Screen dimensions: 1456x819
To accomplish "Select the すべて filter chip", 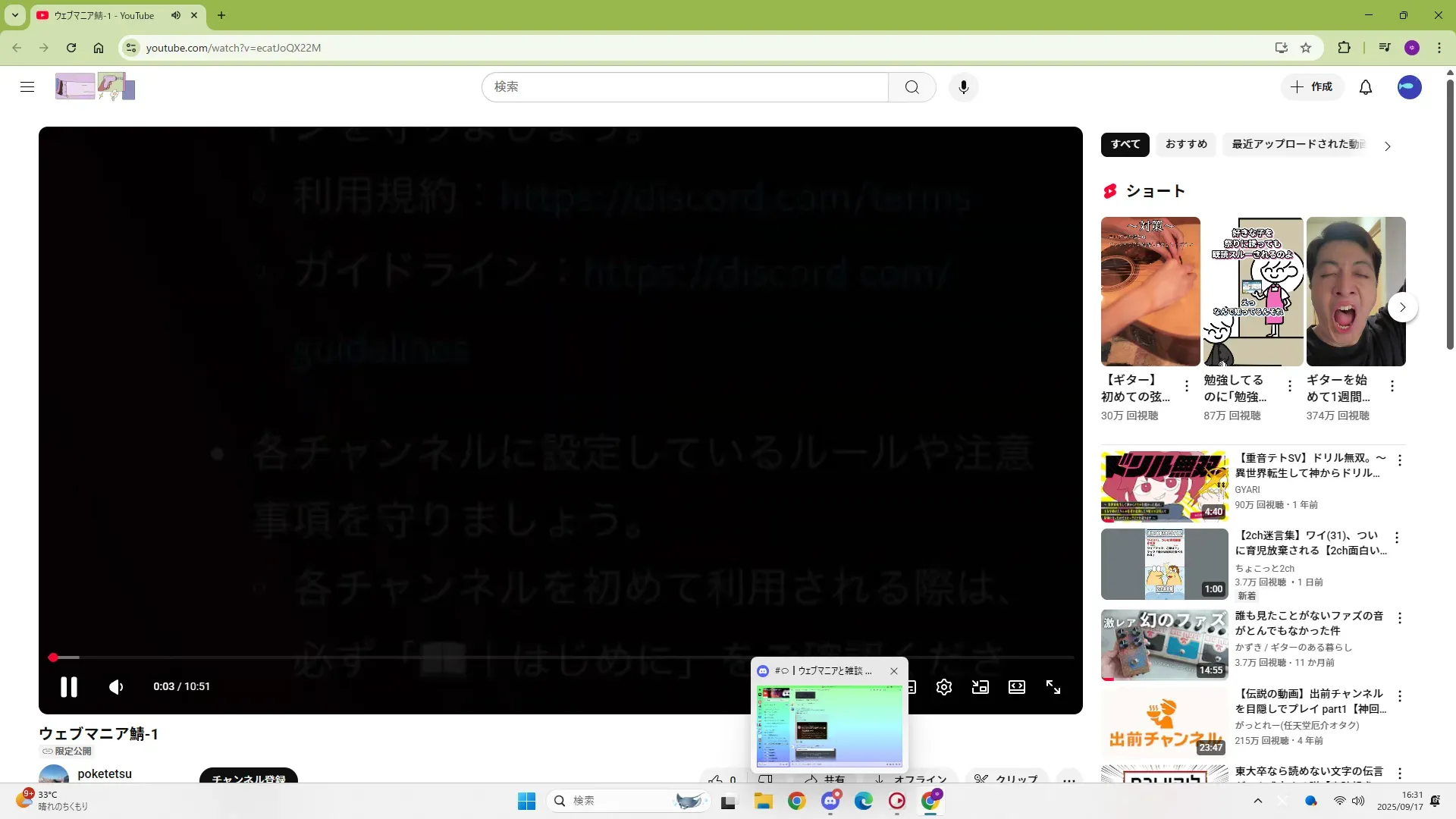I will point(1125,144).
